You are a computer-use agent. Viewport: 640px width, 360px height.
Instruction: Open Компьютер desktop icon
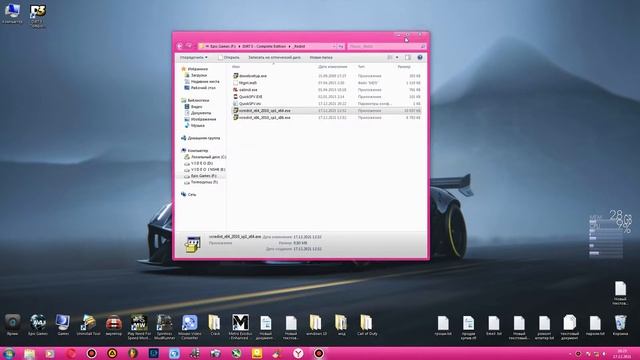(x=12, y=14)
